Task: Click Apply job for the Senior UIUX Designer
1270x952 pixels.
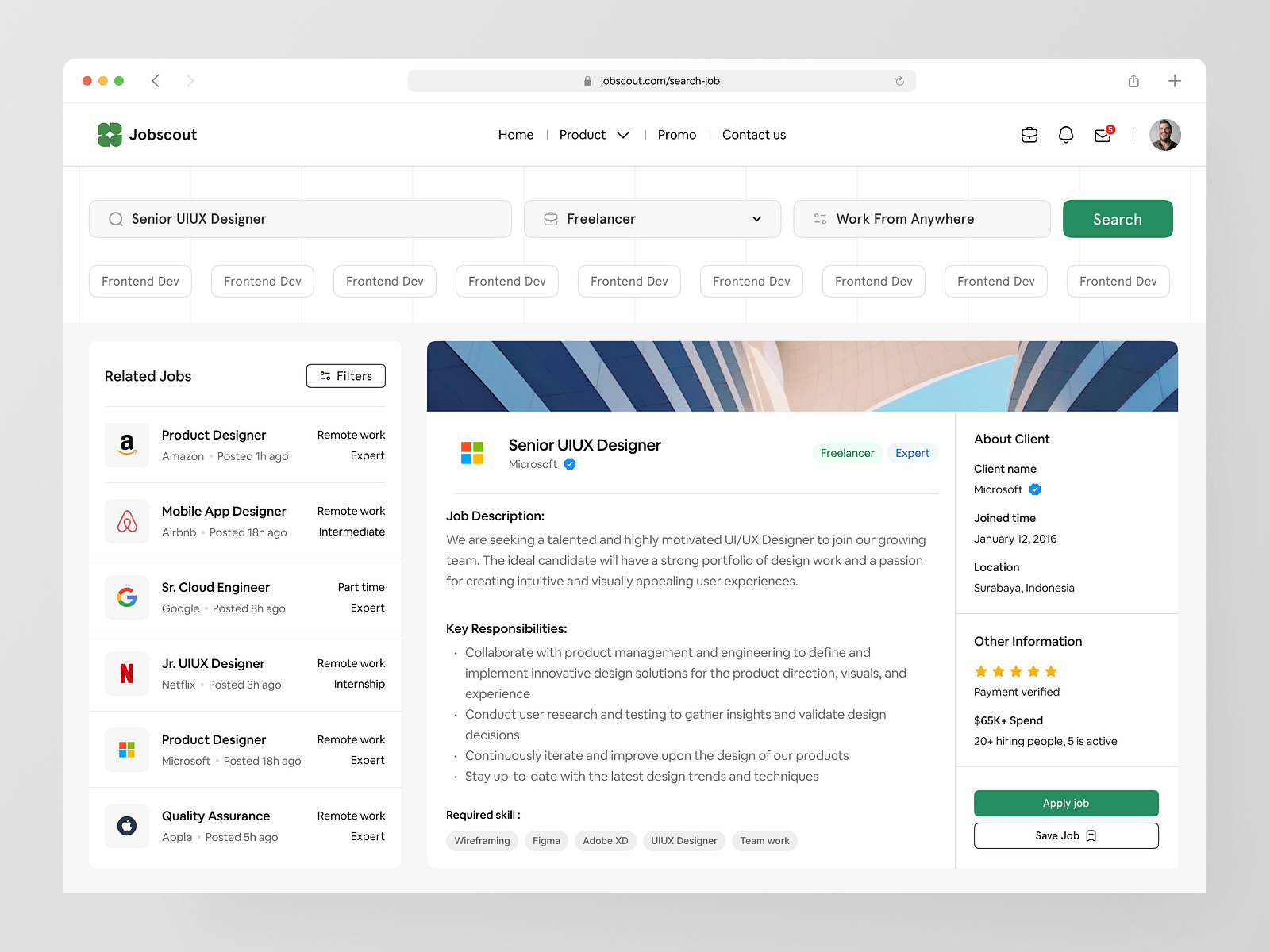Action: click(1066, 803)
